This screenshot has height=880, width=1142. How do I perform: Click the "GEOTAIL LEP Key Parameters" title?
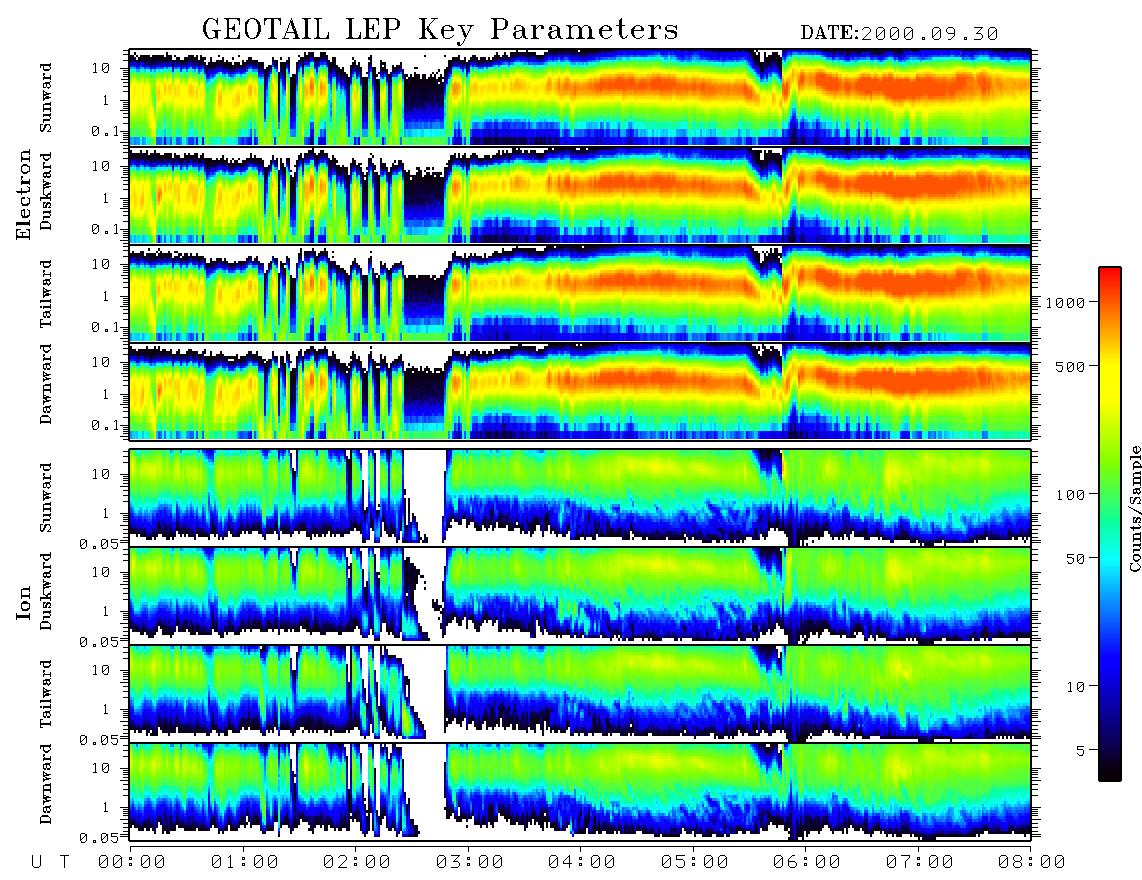(440, 30)
